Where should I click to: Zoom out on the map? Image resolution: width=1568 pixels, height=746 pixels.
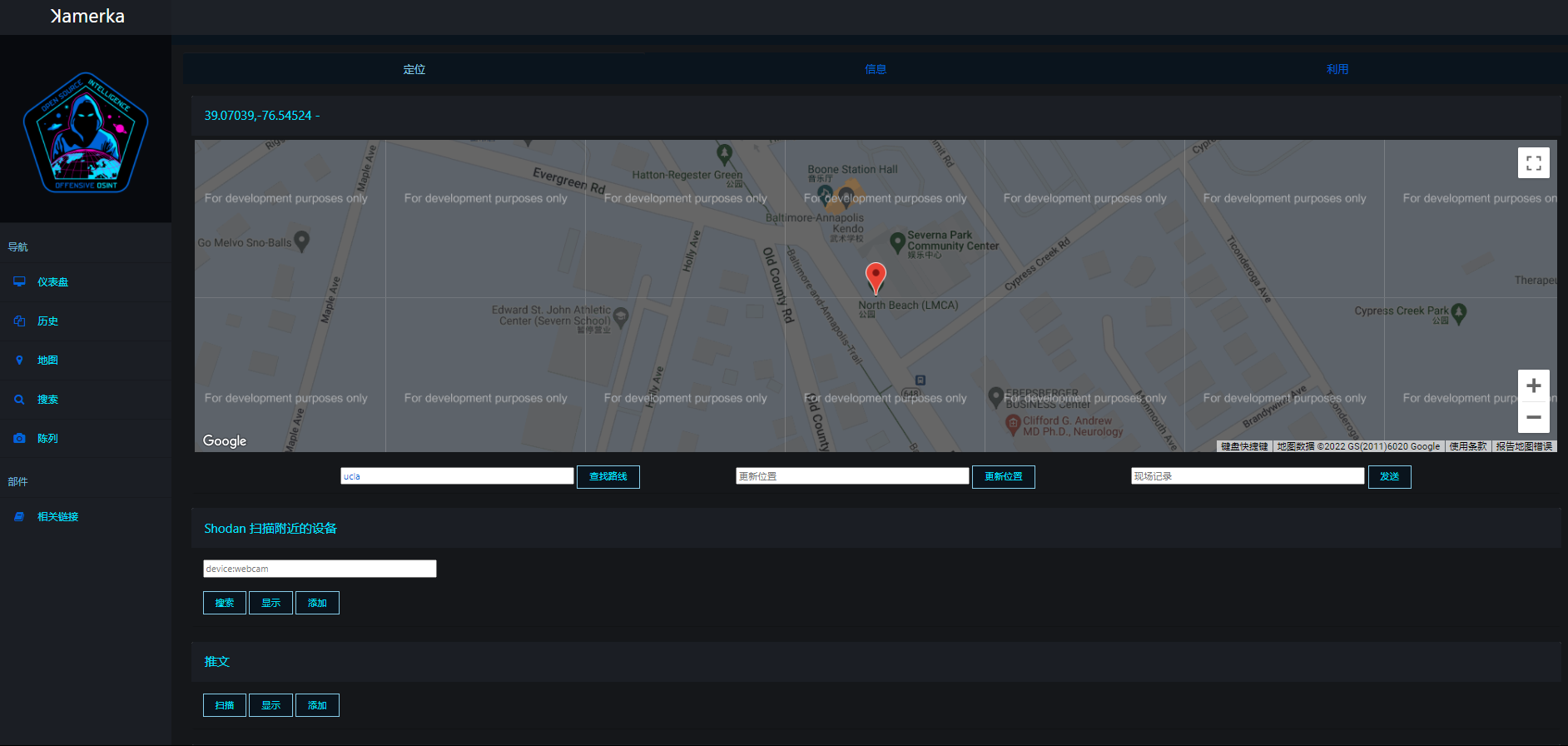pyautogui.click(x=1533, y=417)
